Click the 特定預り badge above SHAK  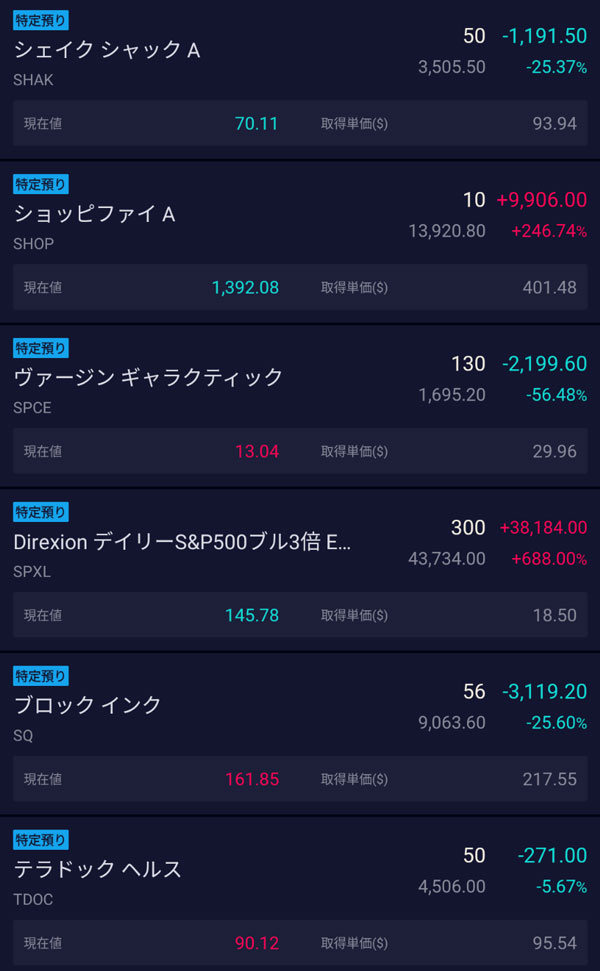[41, 20]
